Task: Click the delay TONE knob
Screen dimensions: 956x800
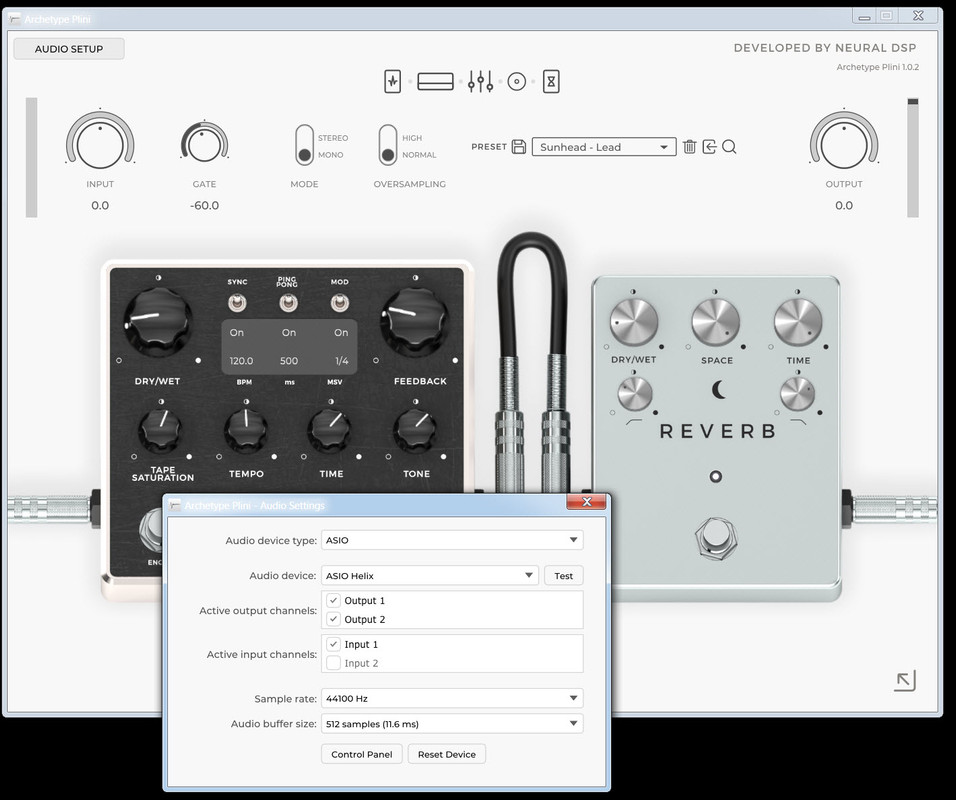Action: point(416,430)
